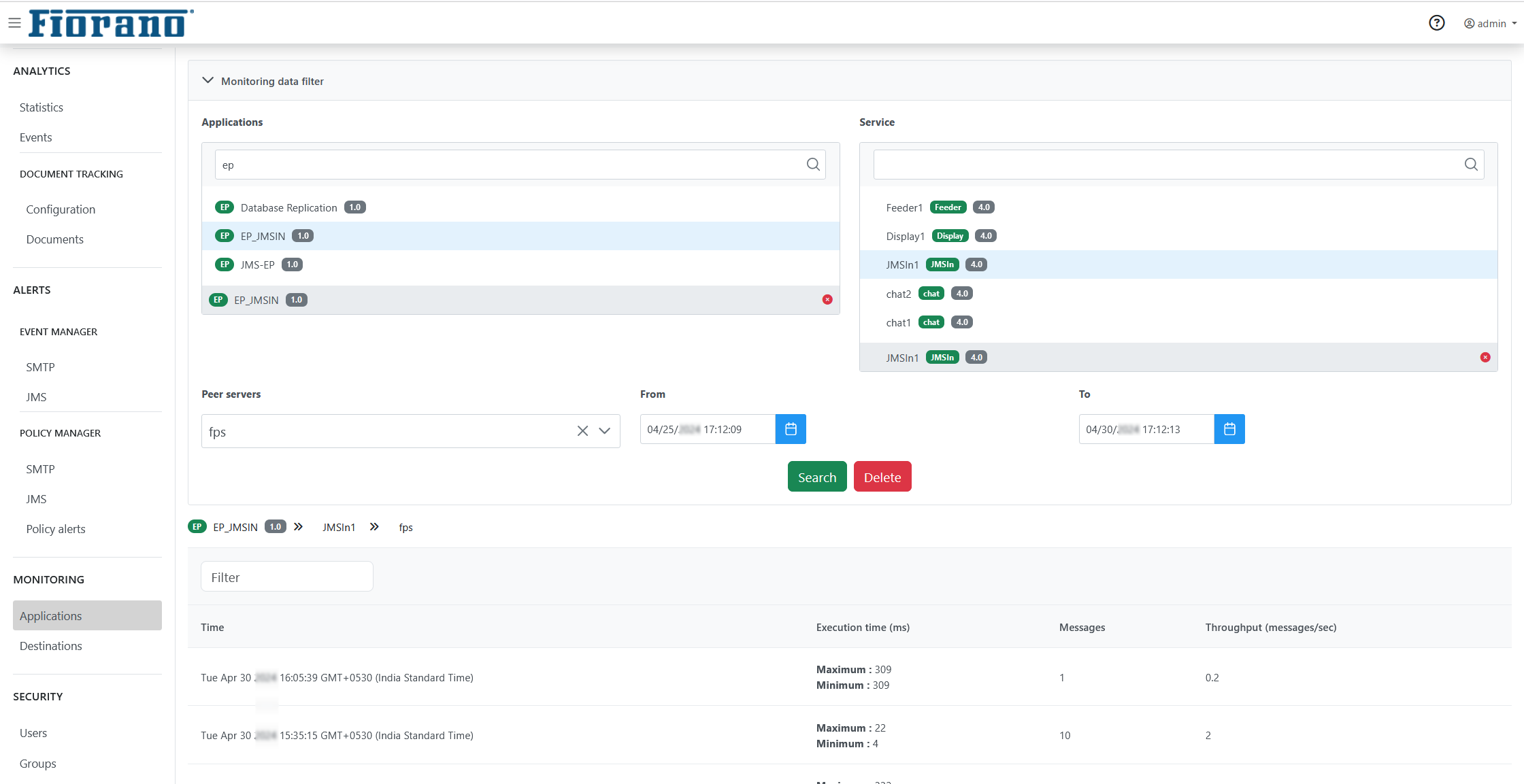Viewport: 1524px width, 784px height.
Task: Click the EP badge in the breadcrumb
Action: [x=197, y=527]
